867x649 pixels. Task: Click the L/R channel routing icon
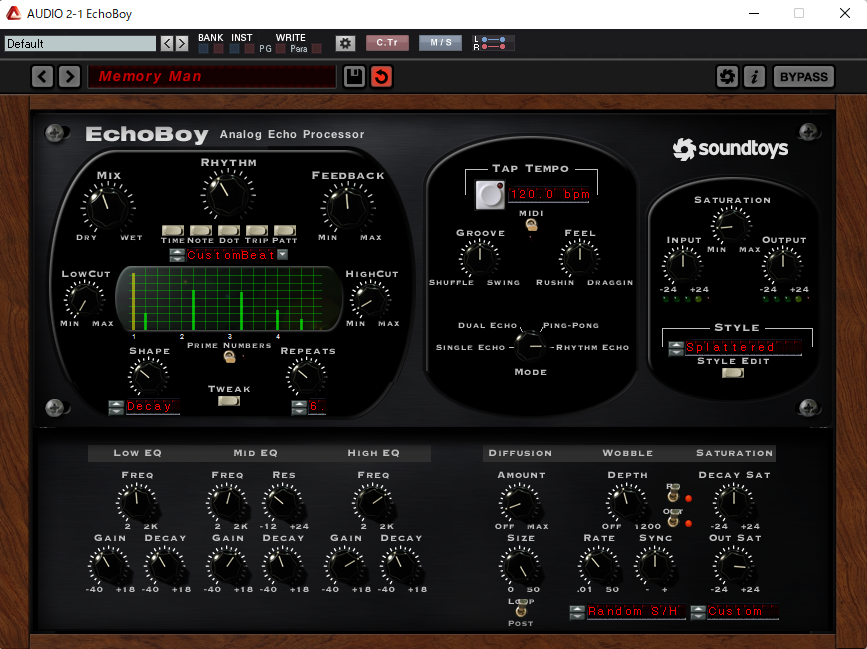(x=494, y=43)
